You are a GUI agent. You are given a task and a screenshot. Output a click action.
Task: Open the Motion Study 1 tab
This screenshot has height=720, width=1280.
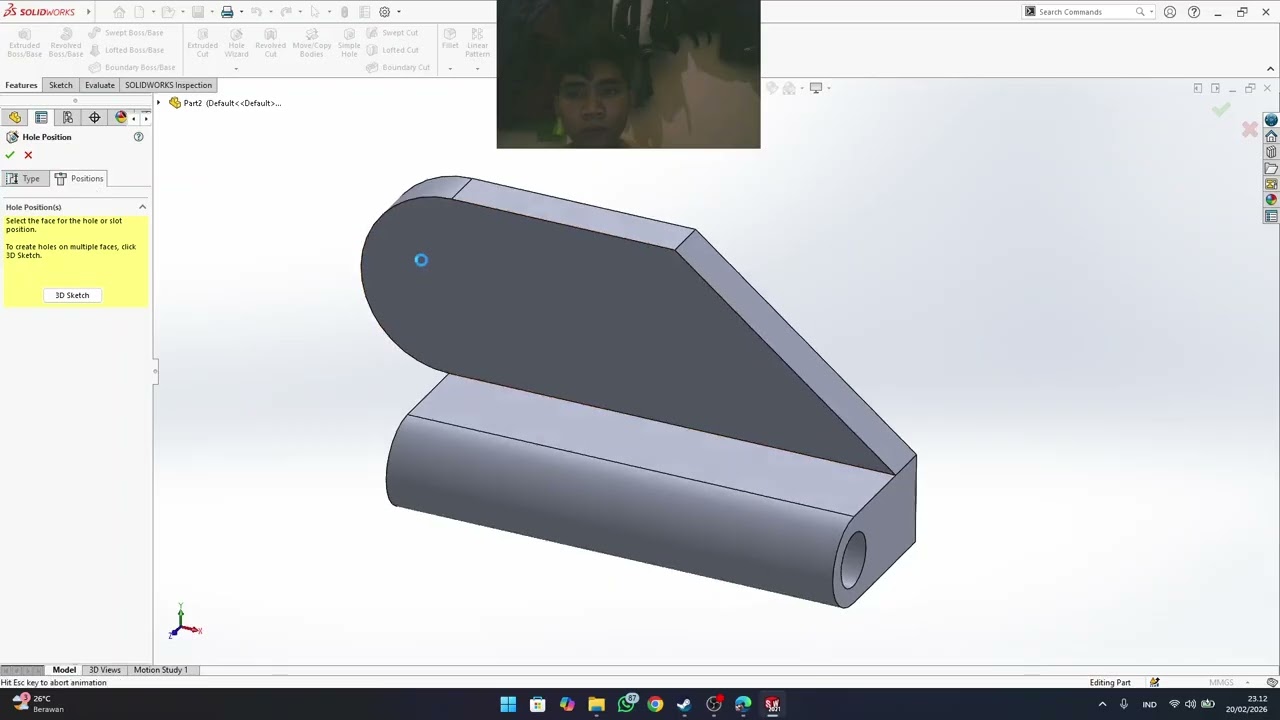(x=160, y=670)
